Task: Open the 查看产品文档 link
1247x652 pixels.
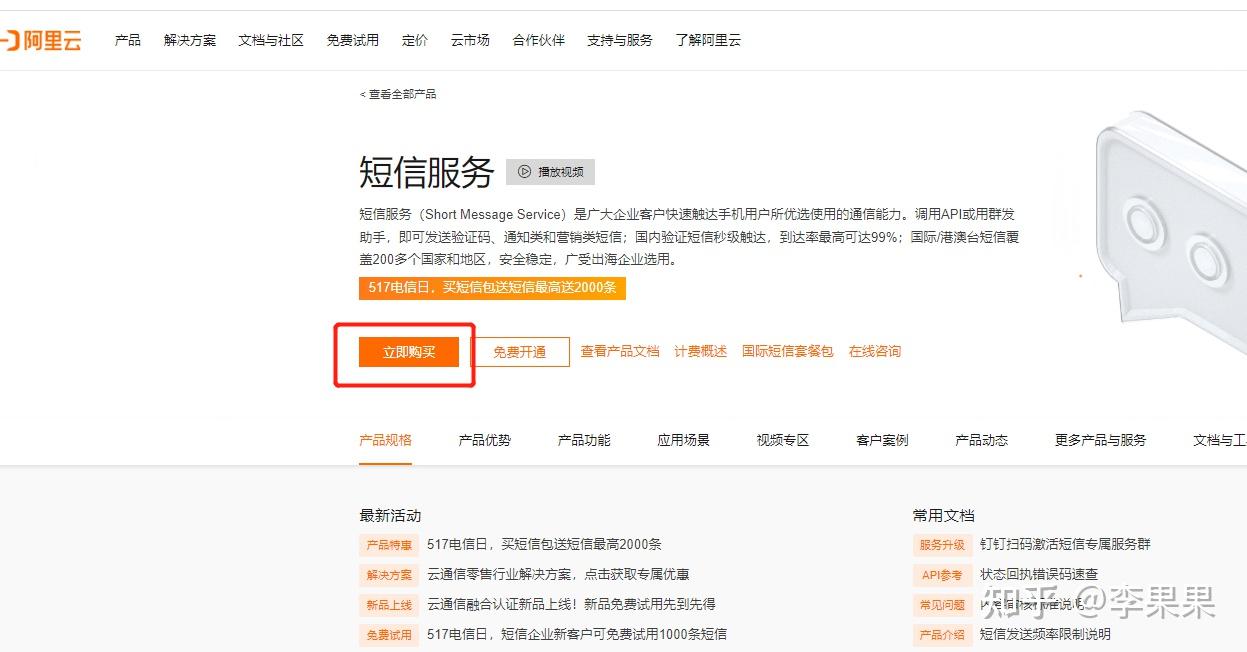Action: 620,352
